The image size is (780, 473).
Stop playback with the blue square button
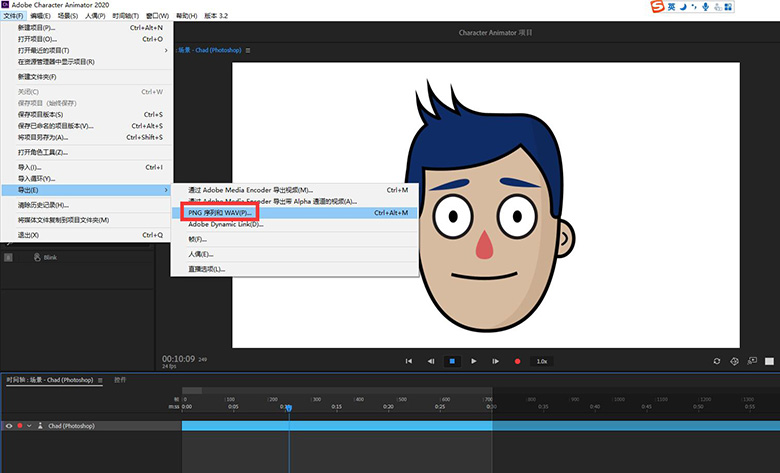coord(452,361)
